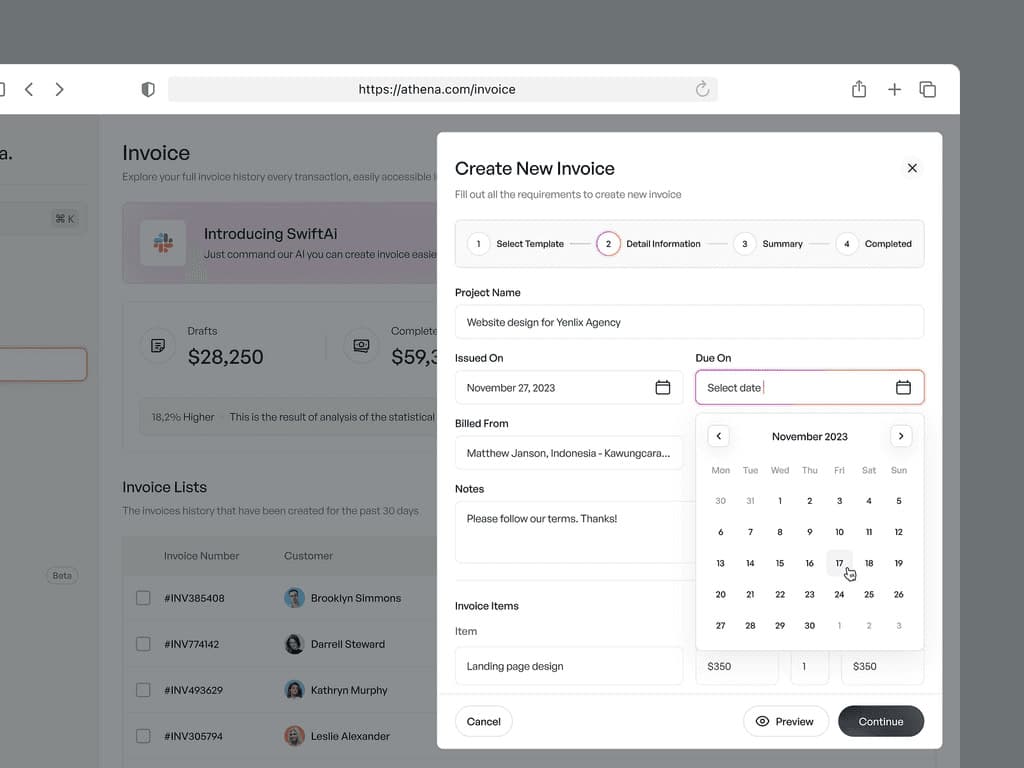The height and width of the screenshot is (768, 1024).
Task: Click the Customer column header
Action: click(308, 556)
